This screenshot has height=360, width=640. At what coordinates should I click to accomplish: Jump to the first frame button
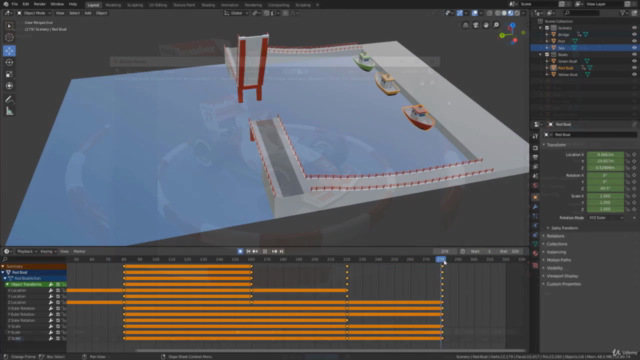(x=248, y=251)
